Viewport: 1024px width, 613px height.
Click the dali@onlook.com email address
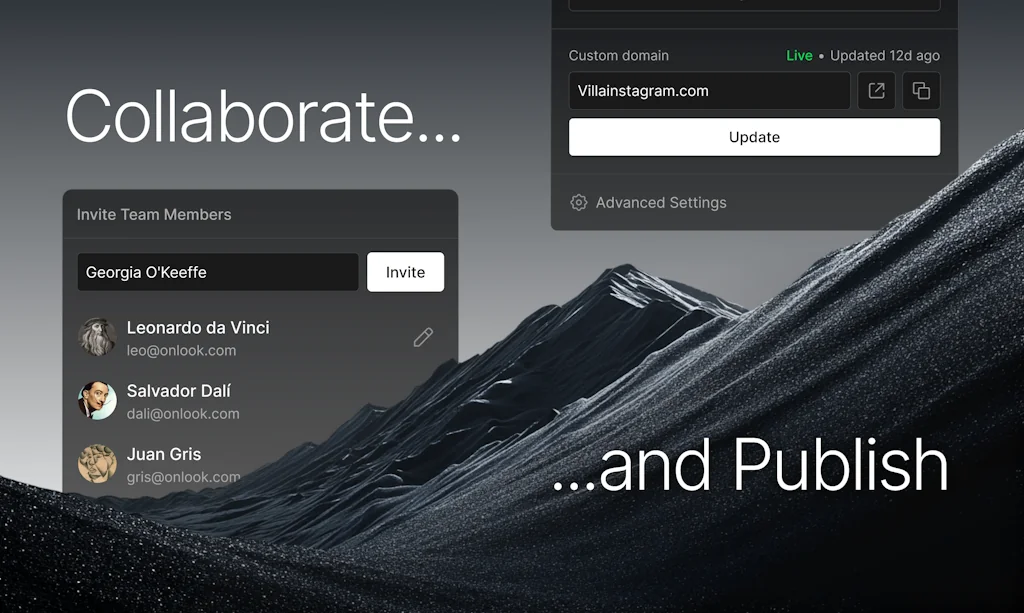[x=183, y=414]
